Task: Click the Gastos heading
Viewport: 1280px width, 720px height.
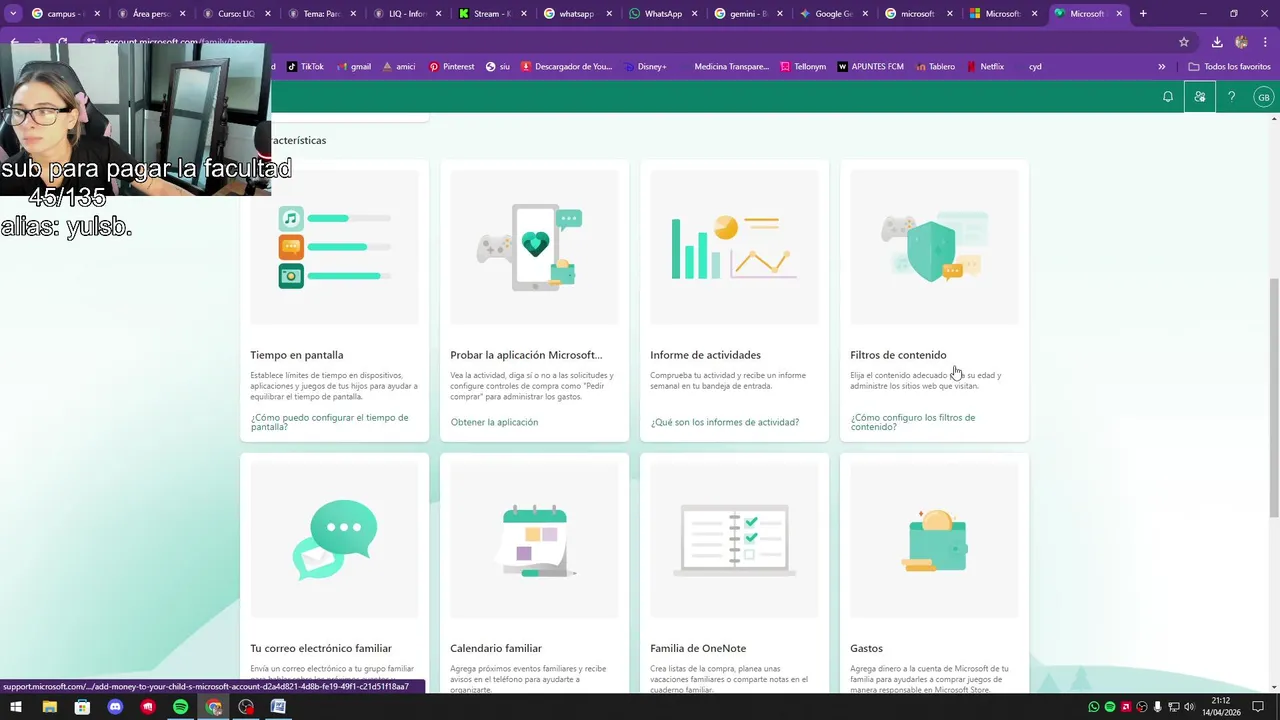Action: point(866,648)
